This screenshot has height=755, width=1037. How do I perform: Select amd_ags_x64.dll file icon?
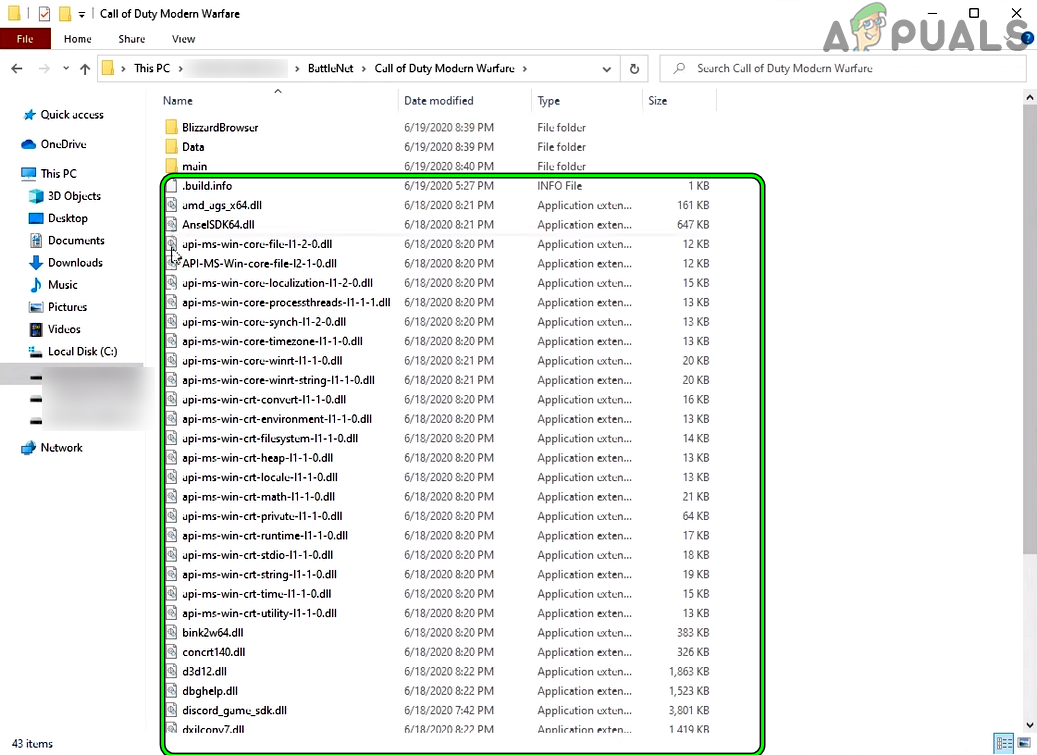click(171, 205)
